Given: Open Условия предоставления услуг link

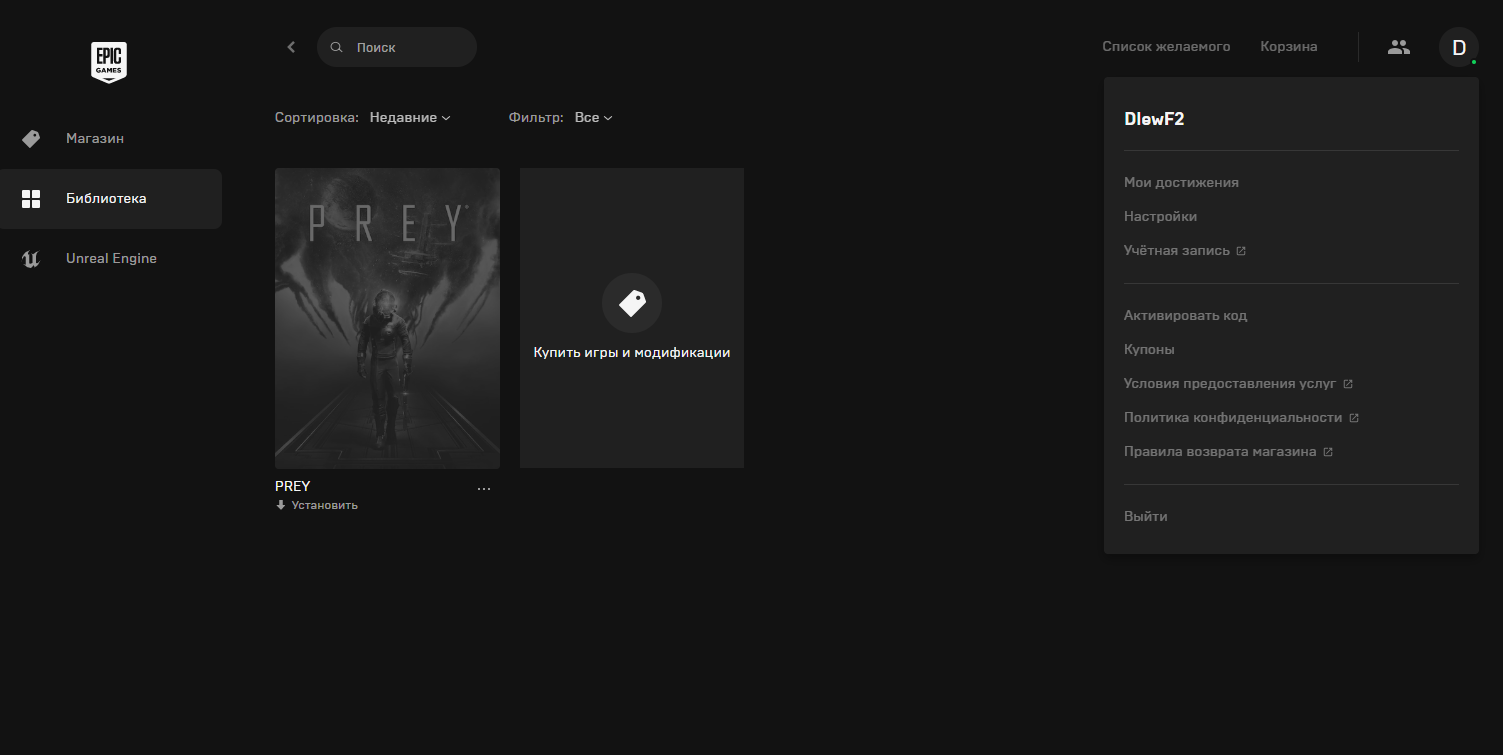Looking at the screenshot, I should pos(1230,384).
